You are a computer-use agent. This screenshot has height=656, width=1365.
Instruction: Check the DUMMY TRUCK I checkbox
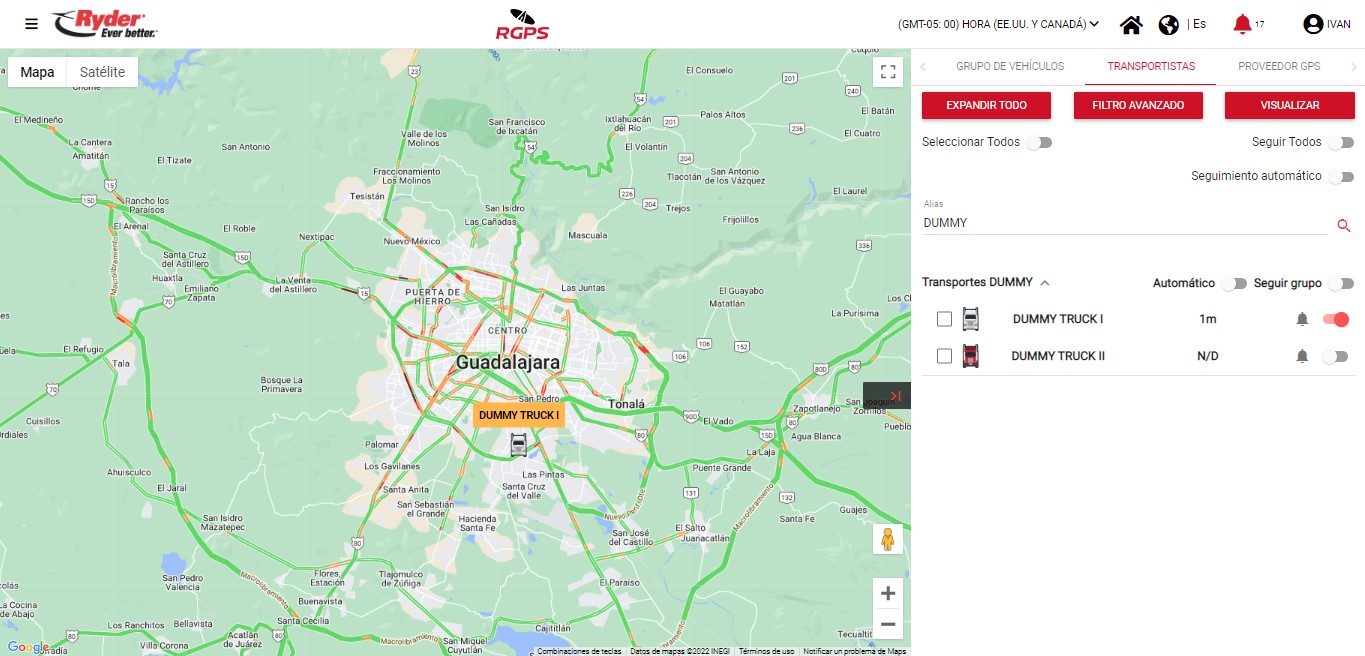click(x=944, y=319)
